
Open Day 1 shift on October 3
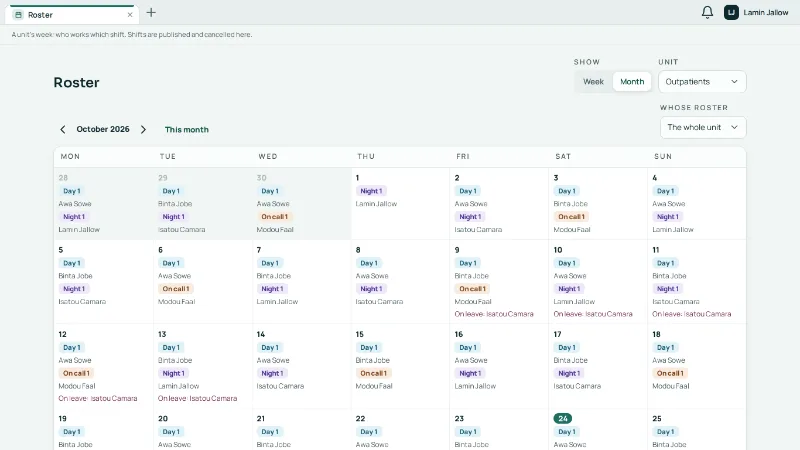click(x=566, y=191)
